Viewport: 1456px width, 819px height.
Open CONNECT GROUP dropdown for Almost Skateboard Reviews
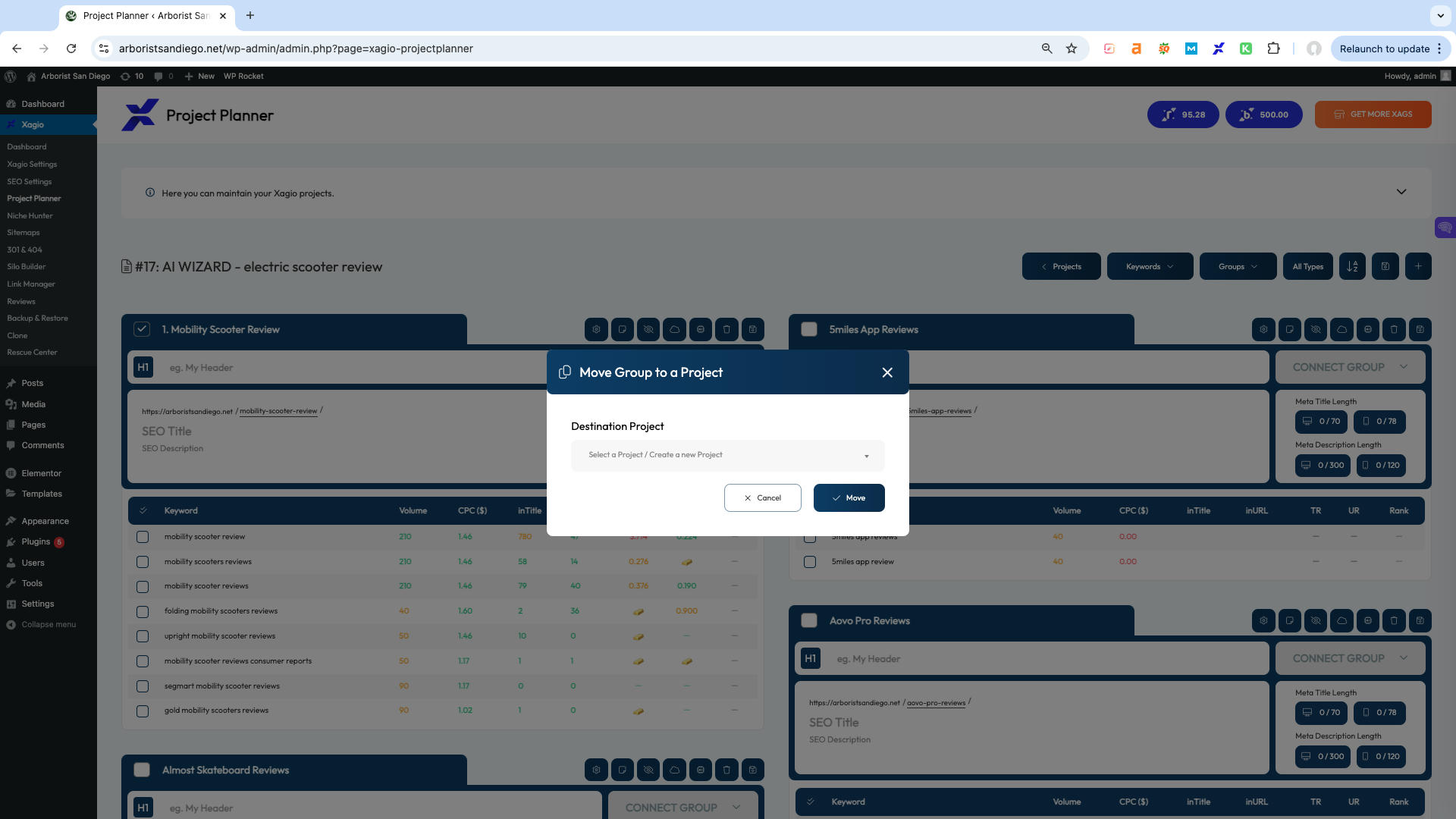(682, 808)
